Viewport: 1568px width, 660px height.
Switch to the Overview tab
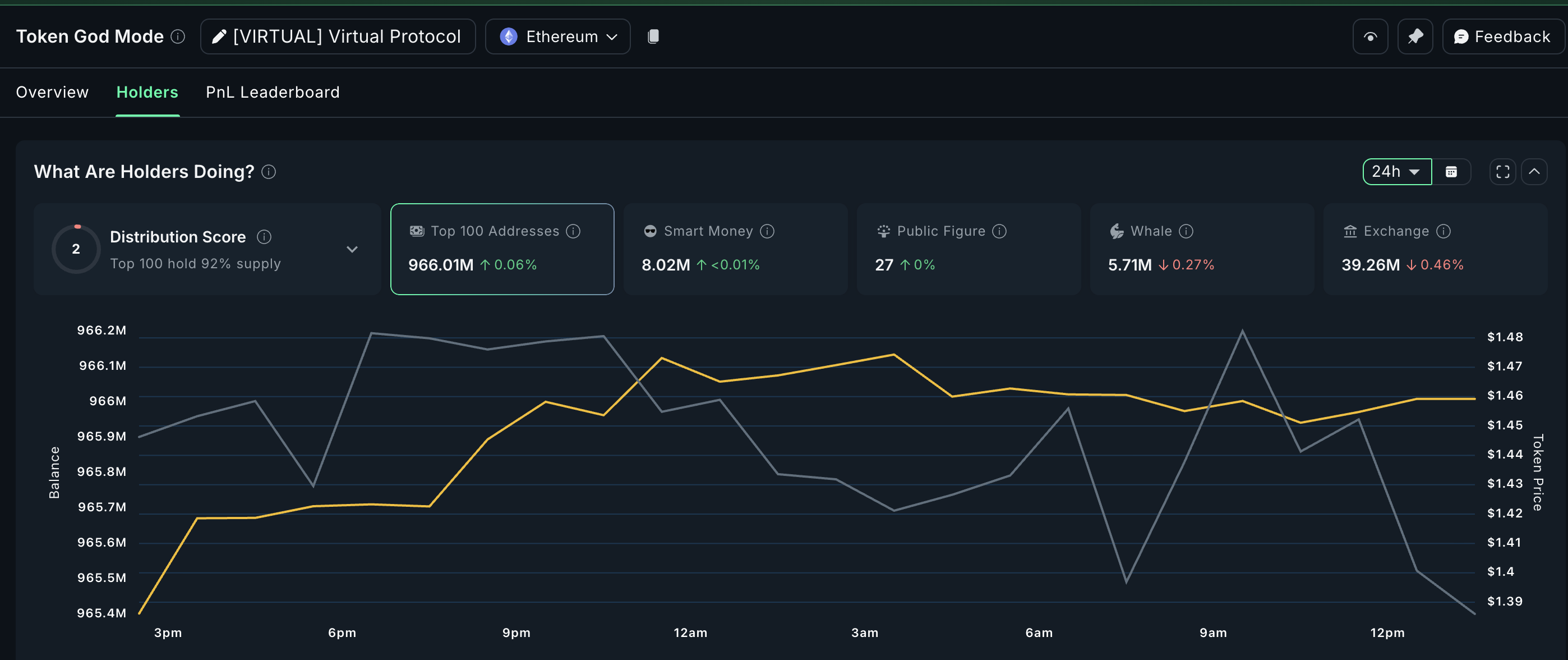pos(52,92)
